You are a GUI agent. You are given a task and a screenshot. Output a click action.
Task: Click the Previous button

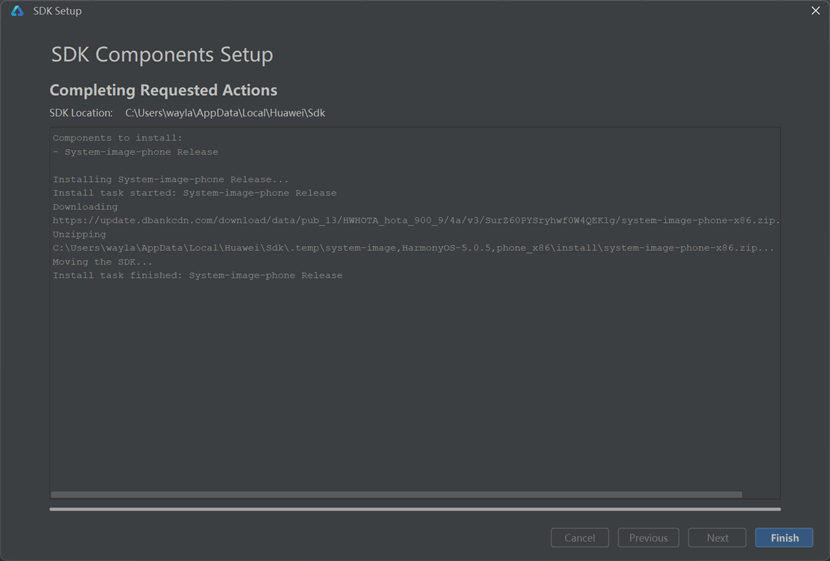[x=648, y=538]
